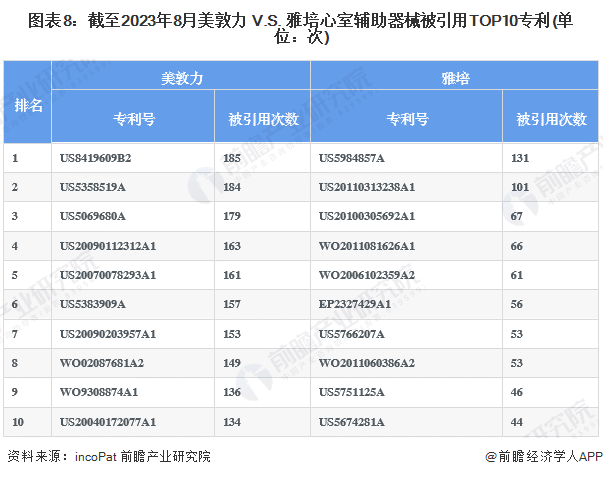603x477 pixels.
Task: Click citation count 101
Action: [x=520, y=187]
